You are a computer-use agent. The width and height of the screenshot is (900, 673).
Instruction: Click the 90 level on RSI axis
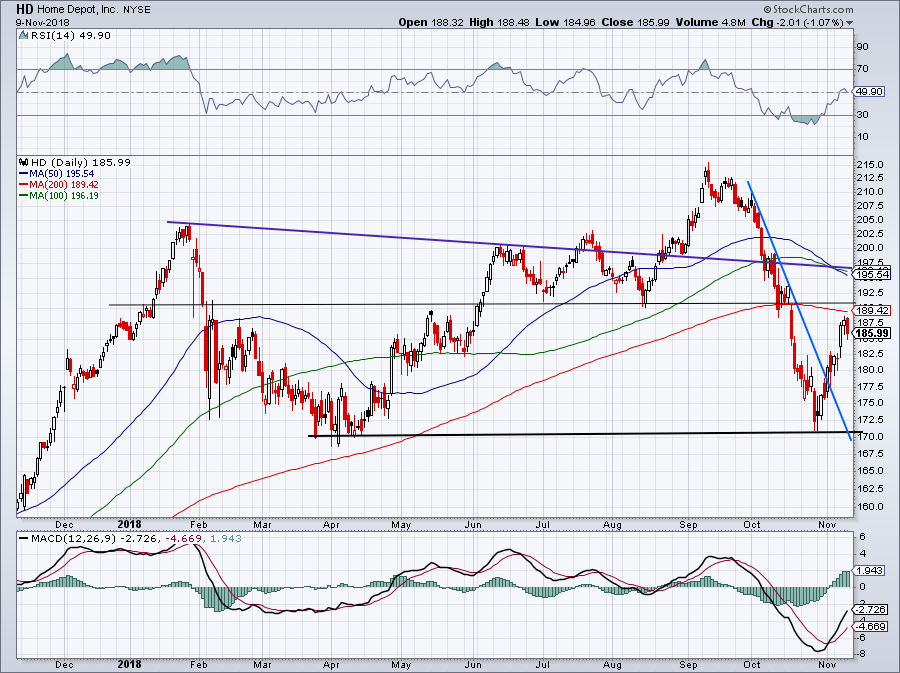tap(862, 46)
